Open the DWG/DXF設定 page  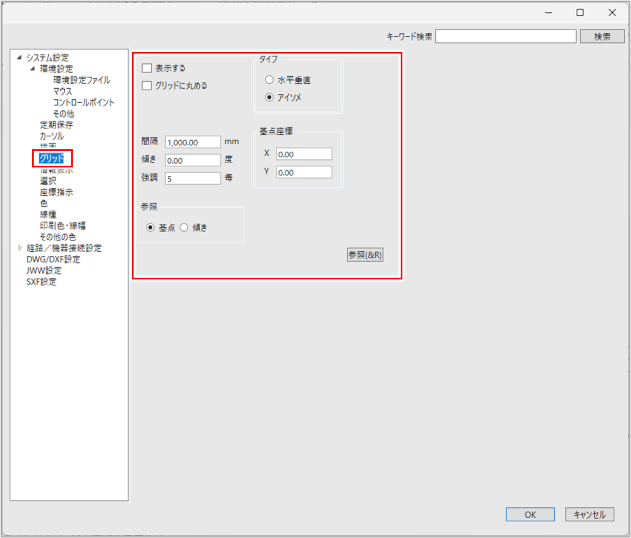pyautogui.click(x=53, y=259)
